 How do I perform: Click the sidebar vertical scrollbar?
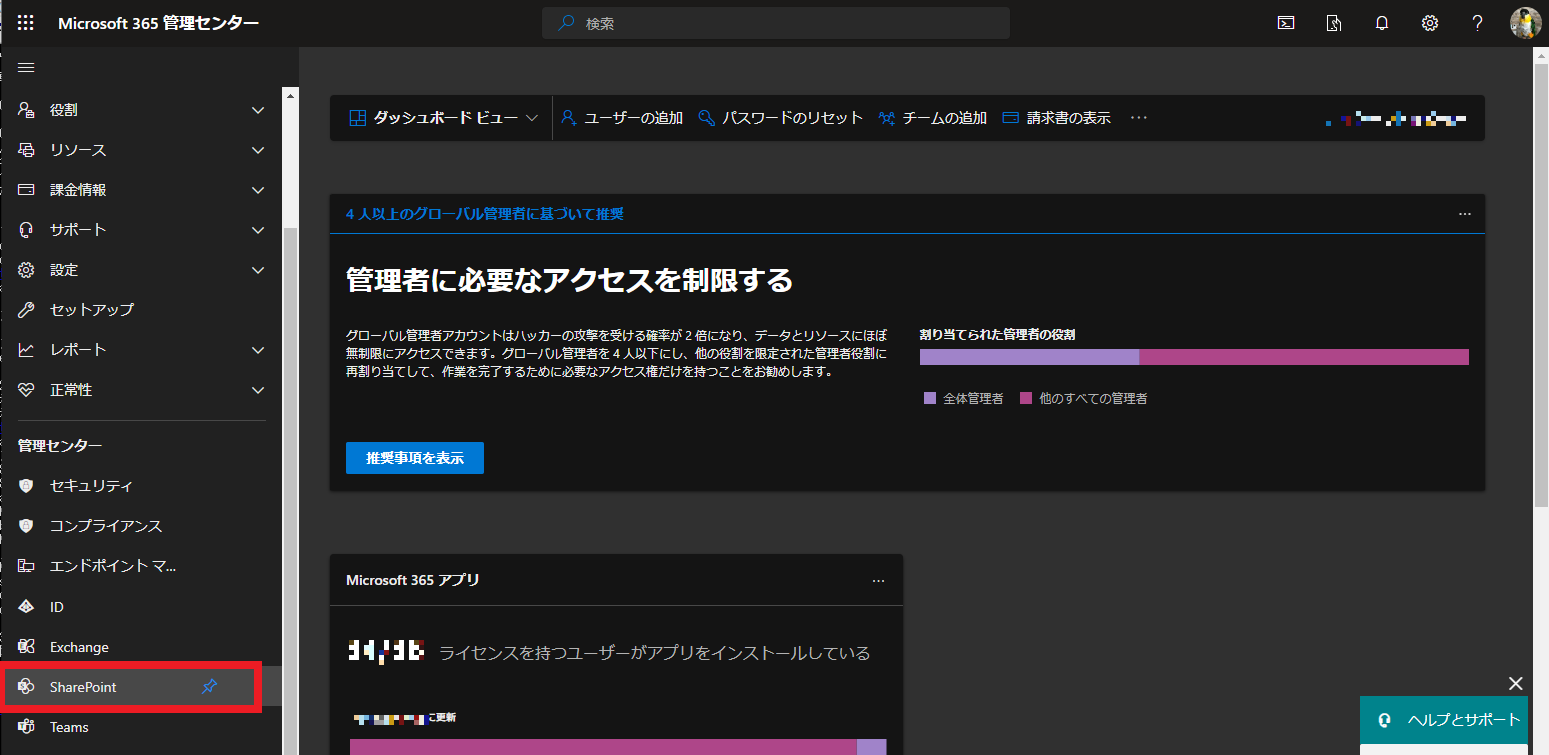click(x=290, y=490)
